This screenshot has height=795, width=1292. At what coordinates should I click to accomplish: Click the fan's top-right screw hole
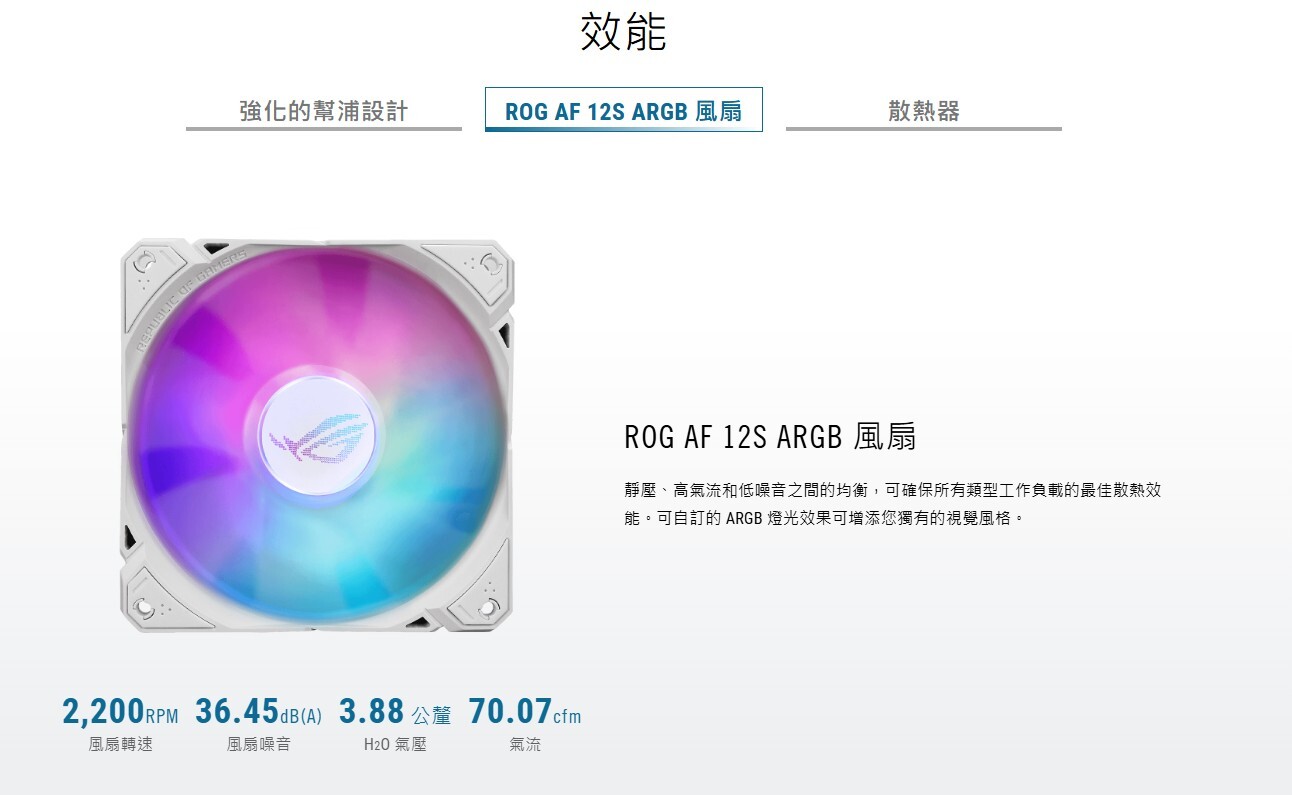point(490,262)
